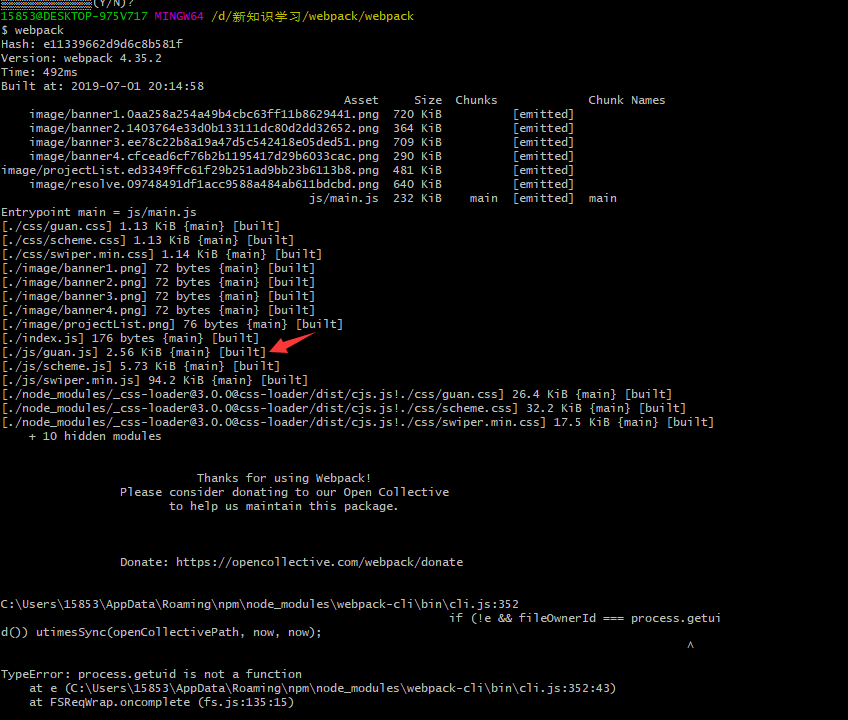
Task: Click the [./image/banner1.png] module line
Action: 158,269
